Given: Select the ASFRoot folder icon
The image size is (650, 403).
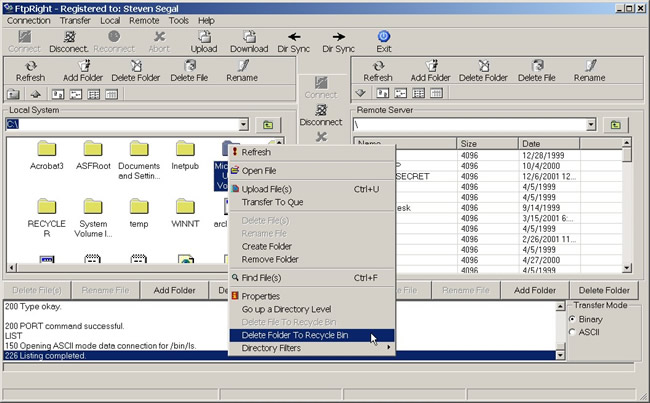Looking at the screenshot, I should click(93, 149).
